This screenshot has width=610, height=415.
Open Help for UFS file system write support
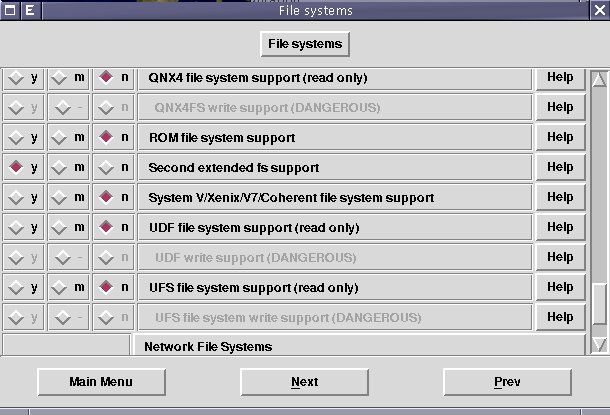click(x=559, y=317)
